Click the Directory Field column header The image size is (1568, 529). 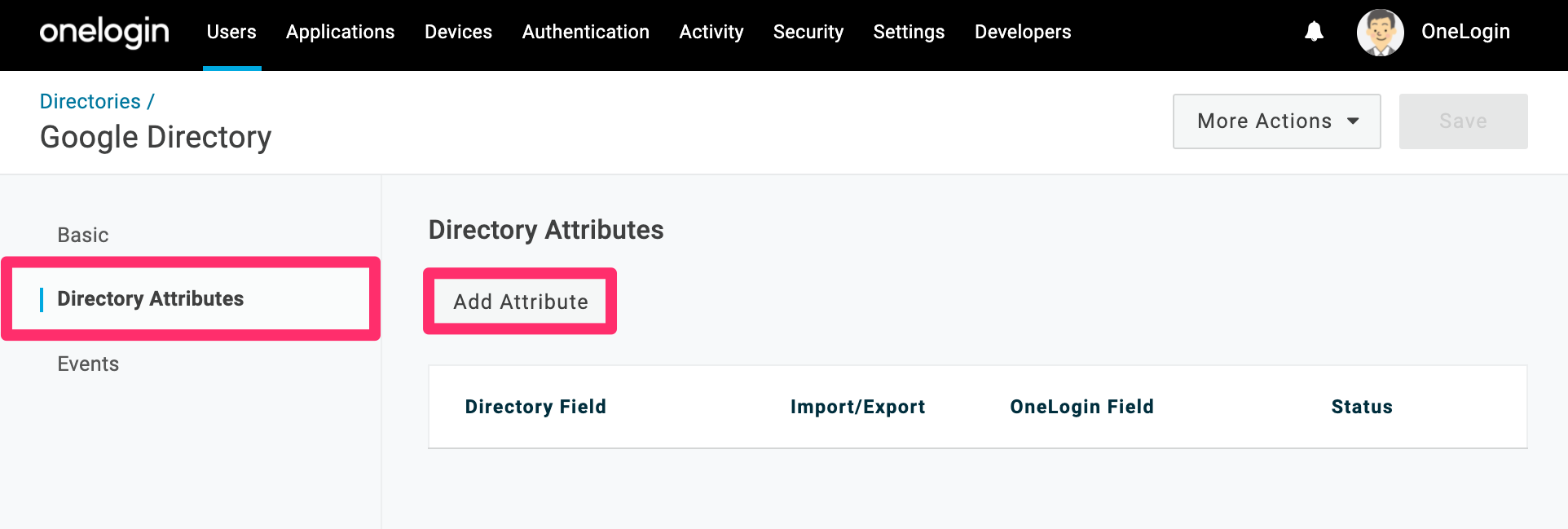pos(535,407)
